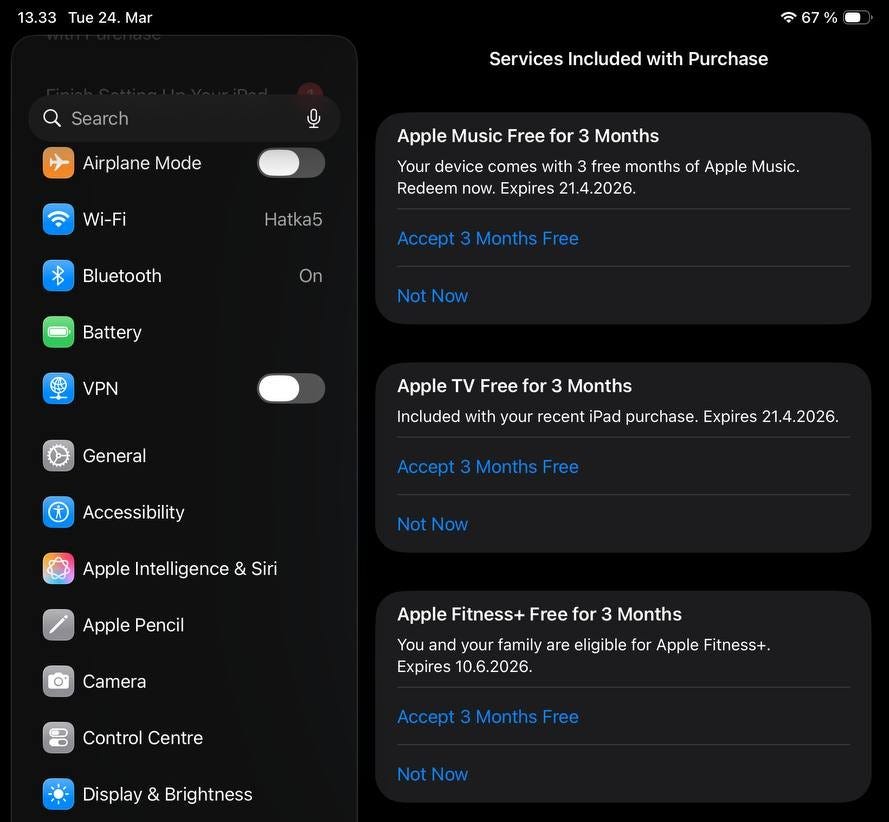889x822 pixels.
Task: Open Control Centre settings row
Action: coord(184,738)
